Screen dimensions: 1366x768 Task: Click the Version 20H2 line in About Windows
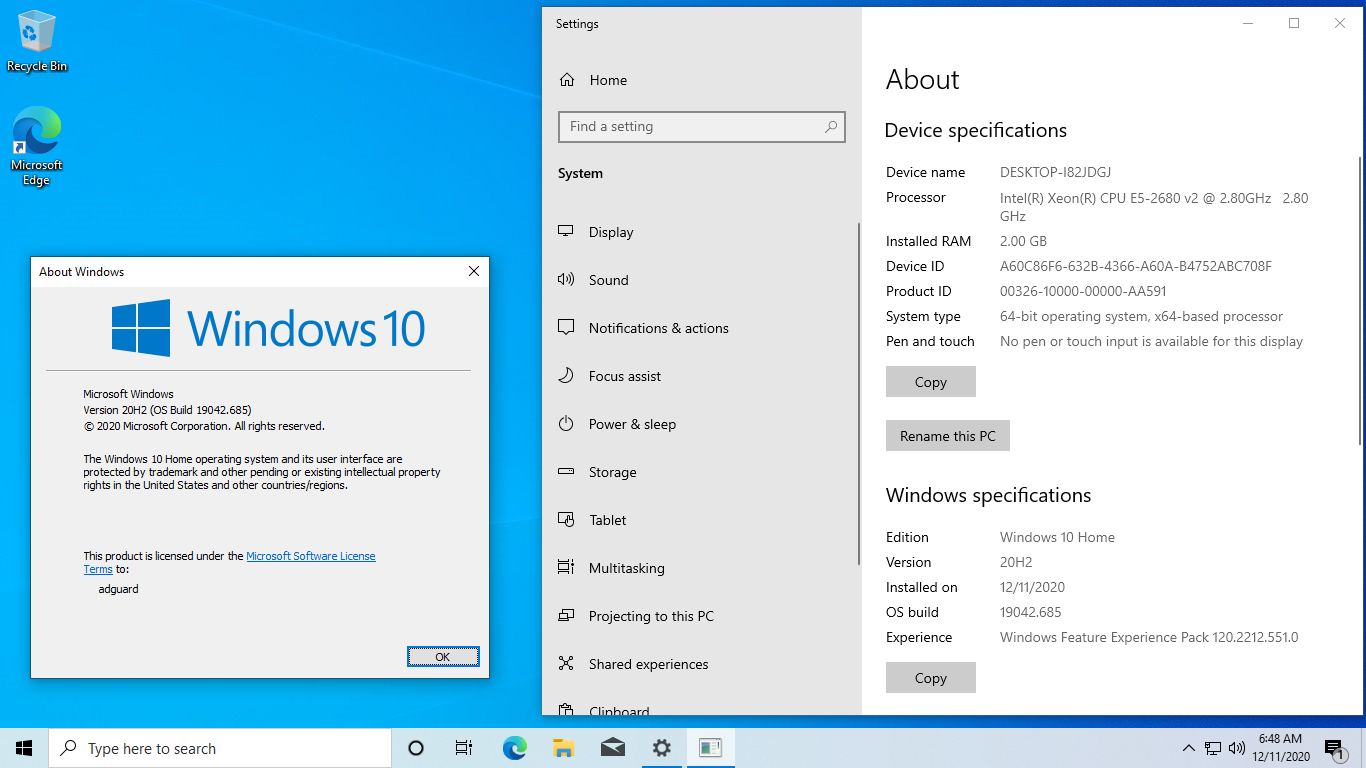pyautogui.click(x=167, y=410)
